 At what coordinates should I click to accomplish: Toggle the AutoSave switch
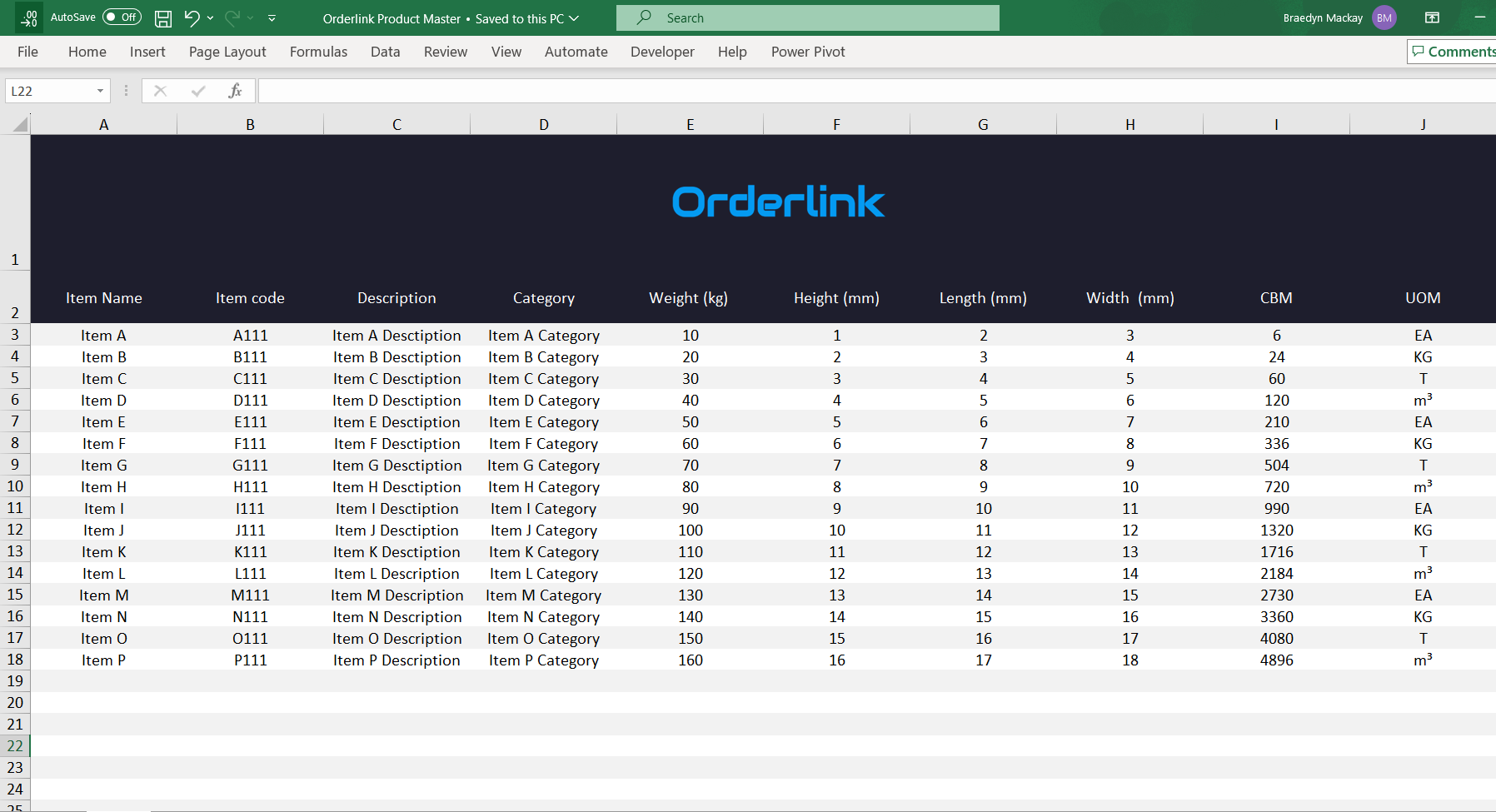pyautogui.click(x=122, y=17)
